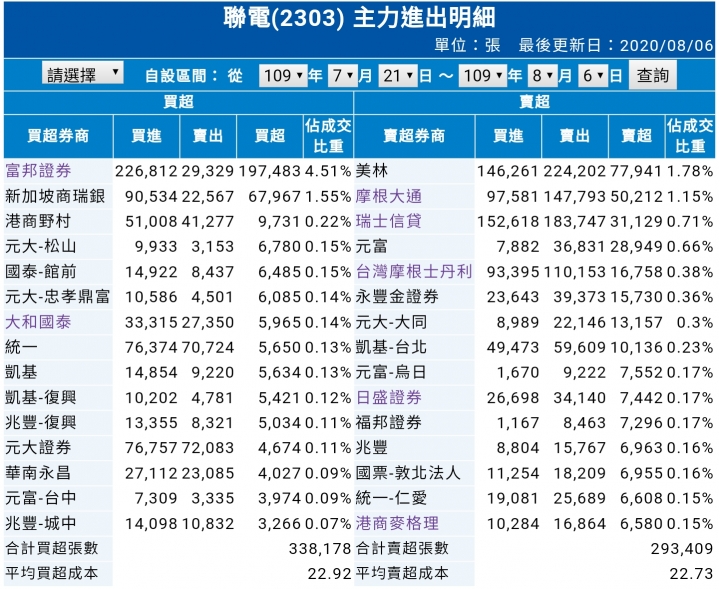Screen dimensions: 720x589
Task: Select 元富-烏日 row name
Action: pos(391,372)
